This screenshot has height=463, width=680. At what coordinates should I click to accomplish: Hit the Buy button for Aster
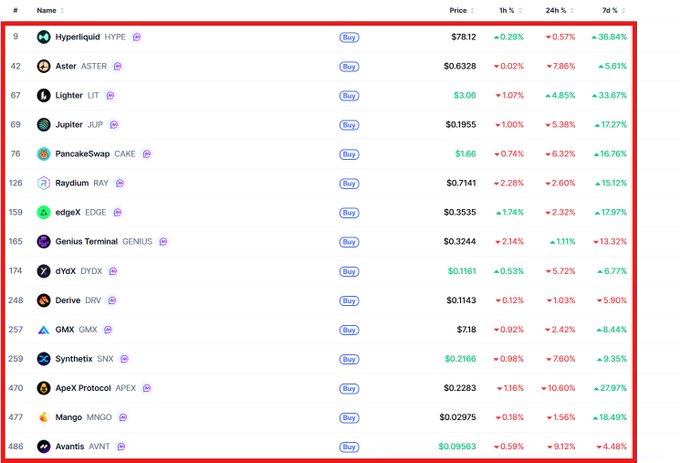tap(349, 67)
